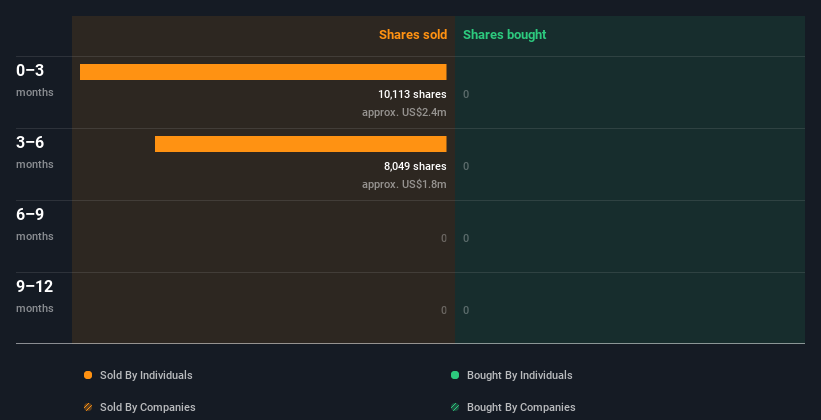This screenshot has width=821, height=420.
Task: Select the 3–6 months orange sold bar
Action: [x=301, y=144]
